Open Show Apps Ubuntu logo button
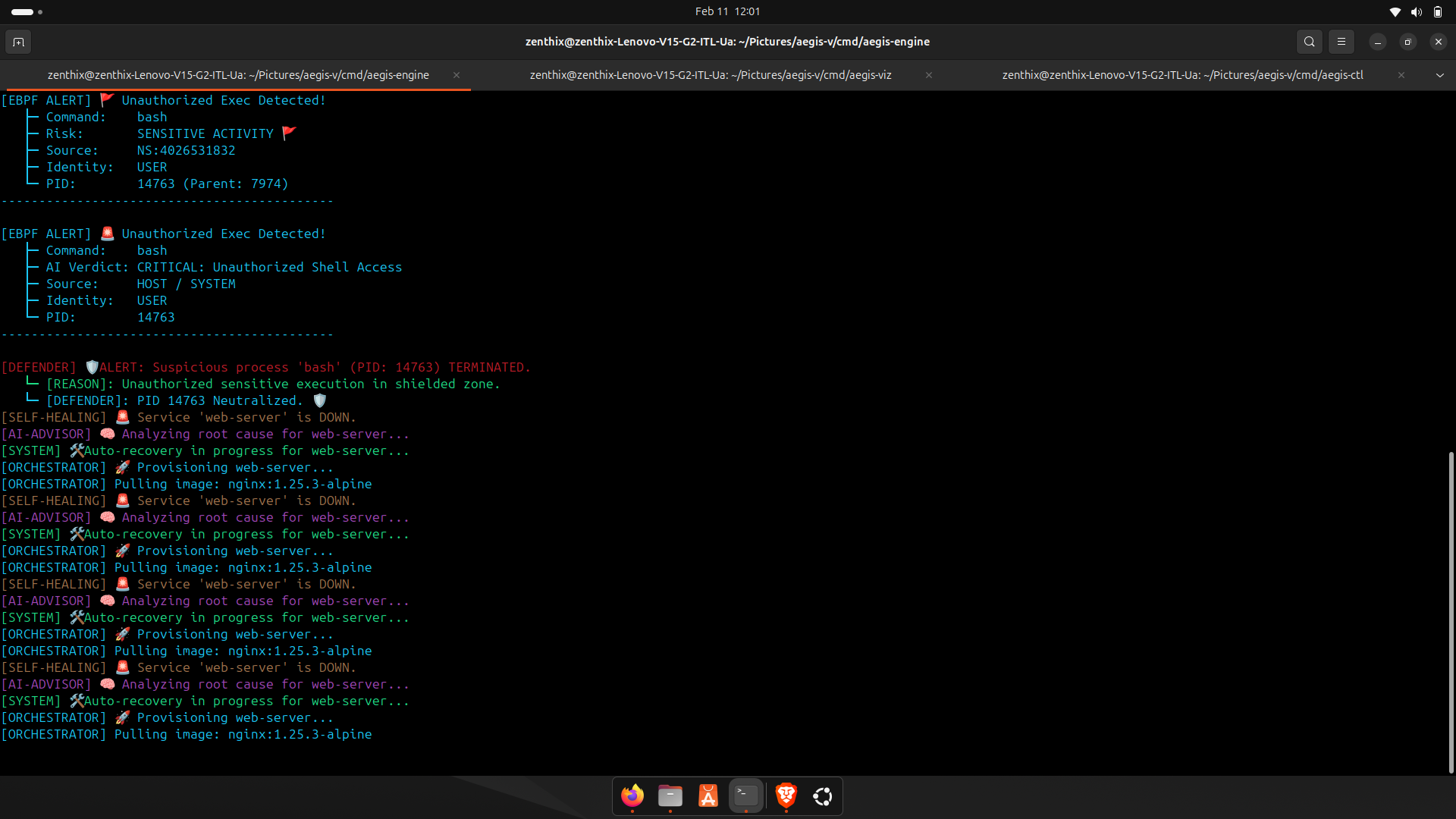Viewport: 1456px width, 819px height. (823, 795)
